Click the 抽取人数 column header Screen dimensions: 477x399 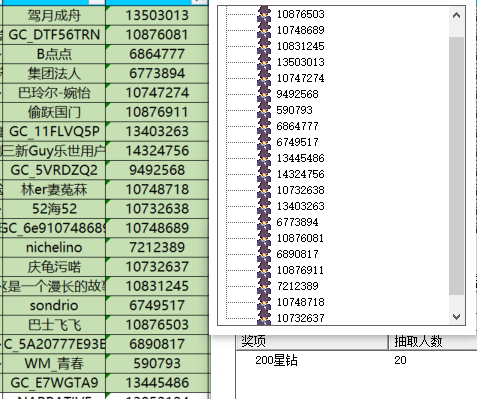click(433, 341)
